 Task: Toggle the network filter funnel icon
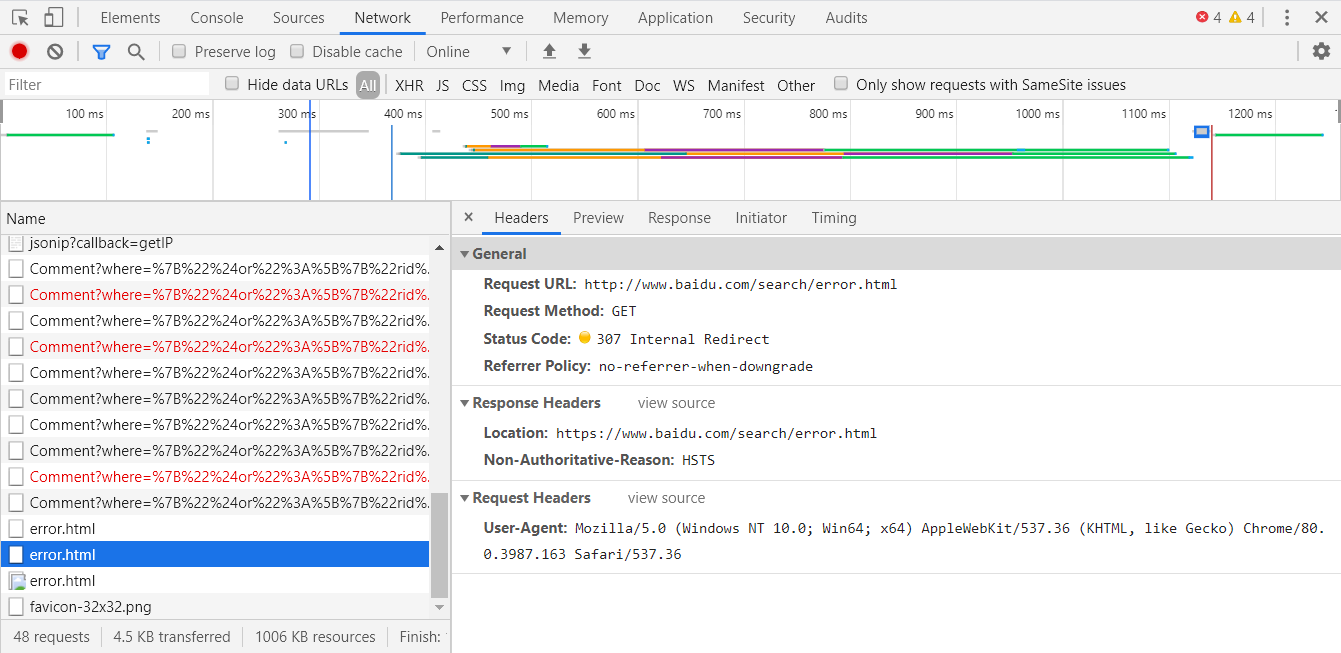(x=101, y=51)
